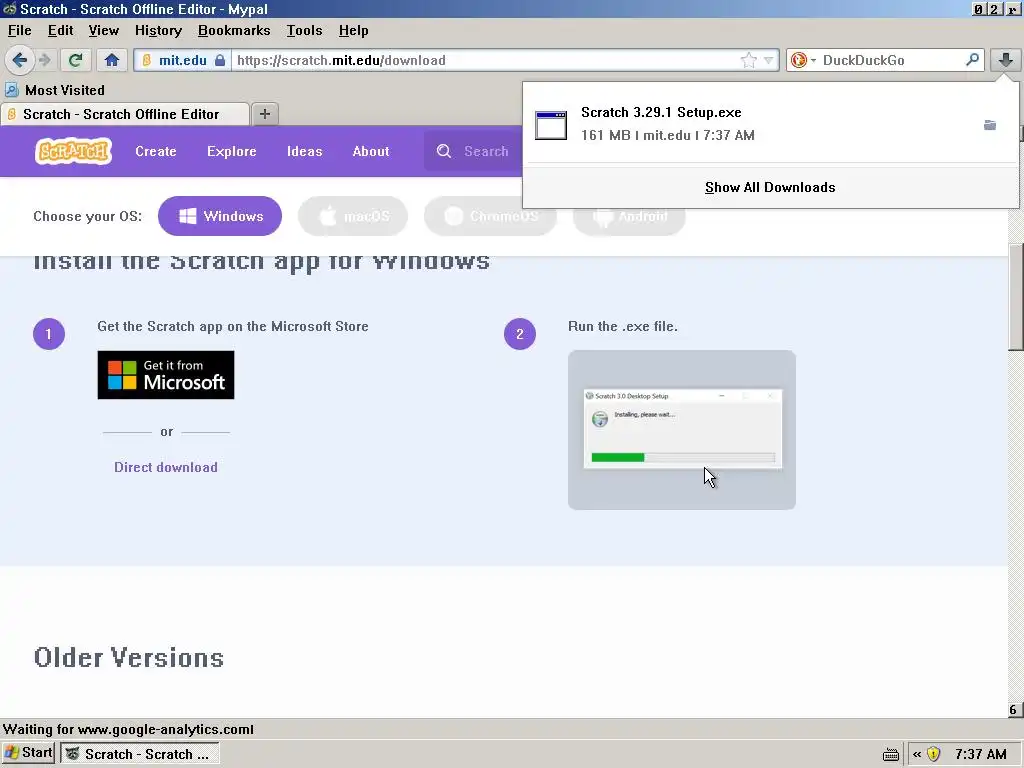Select the Scratch Offline Editor tab
This screenshot has height=768, width=1024.
(x=125, y=114)
